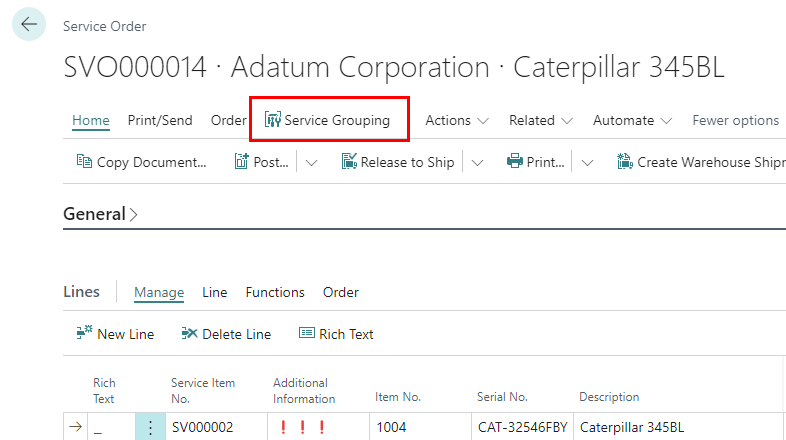Click the Post action
Image resolution: width=786 pixels, height=440 pixels.
(262, 162)
